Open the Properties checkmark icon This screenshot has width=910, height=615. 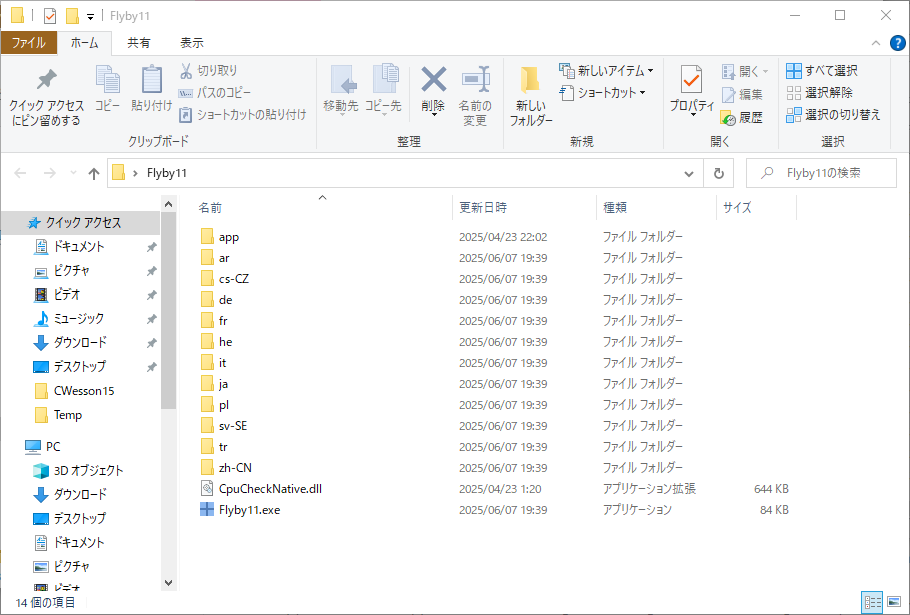(692, 90)
